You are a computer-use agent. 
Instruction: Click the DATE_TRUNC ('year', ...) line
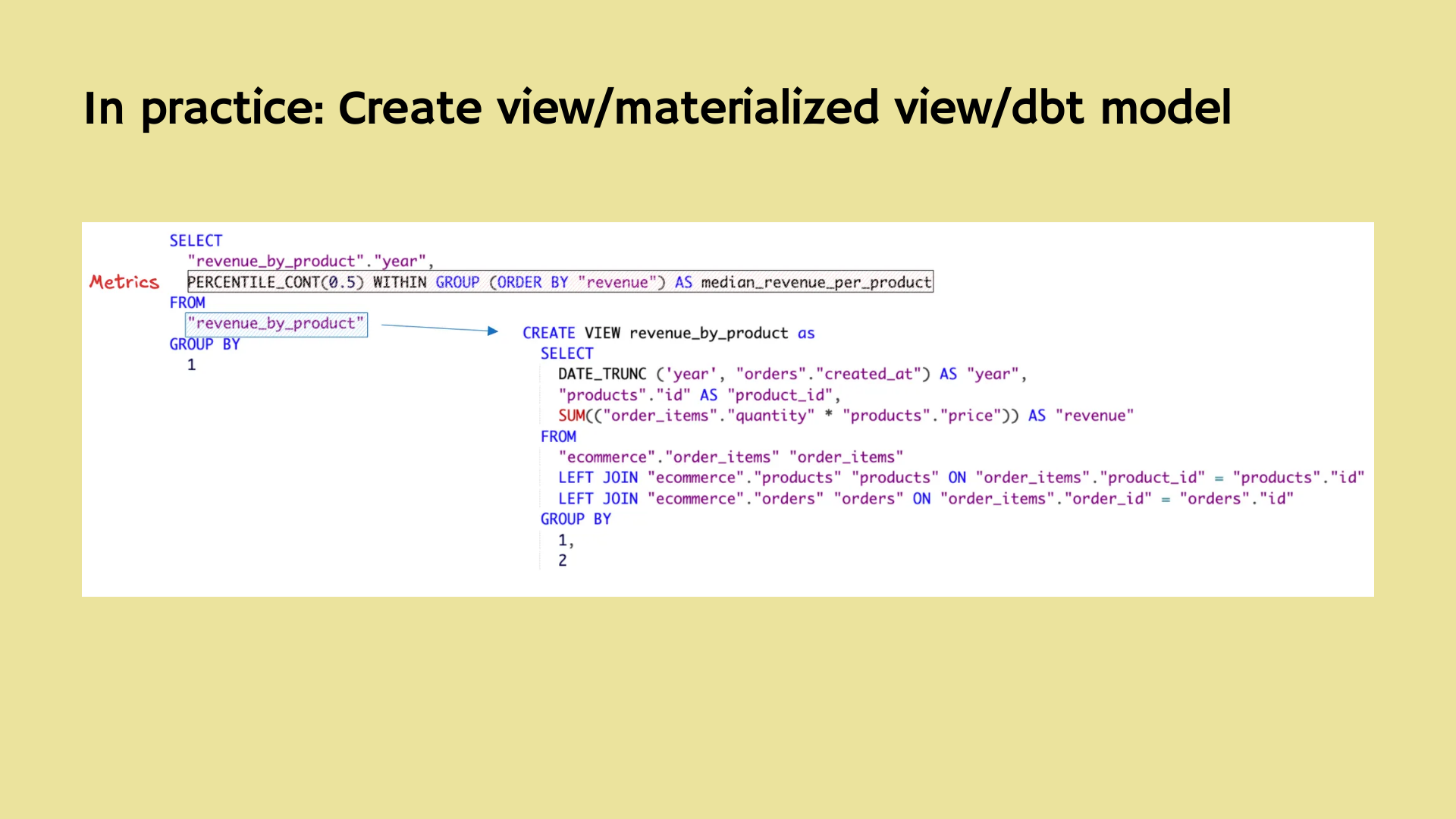[792, 374]
